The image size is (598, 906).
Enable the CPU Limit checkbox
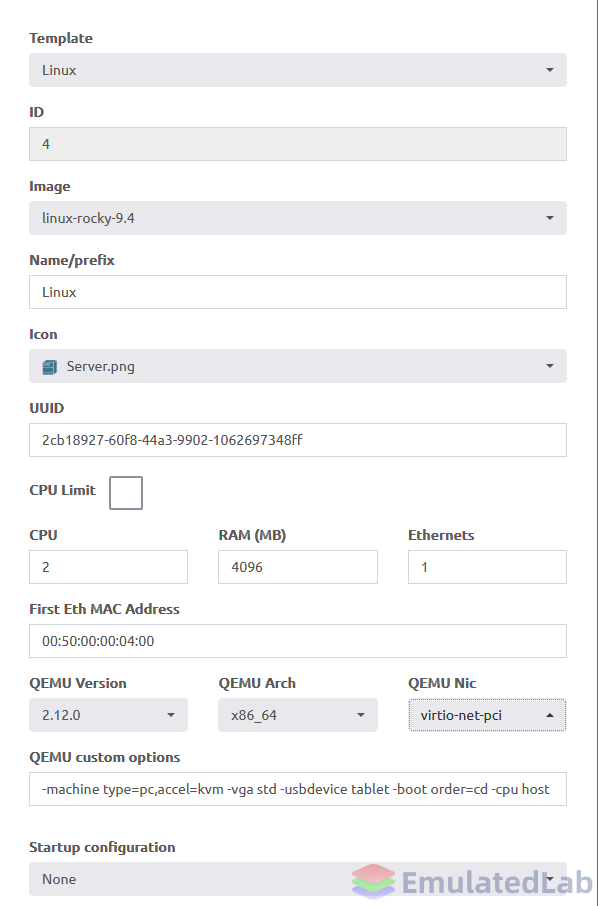126,493
